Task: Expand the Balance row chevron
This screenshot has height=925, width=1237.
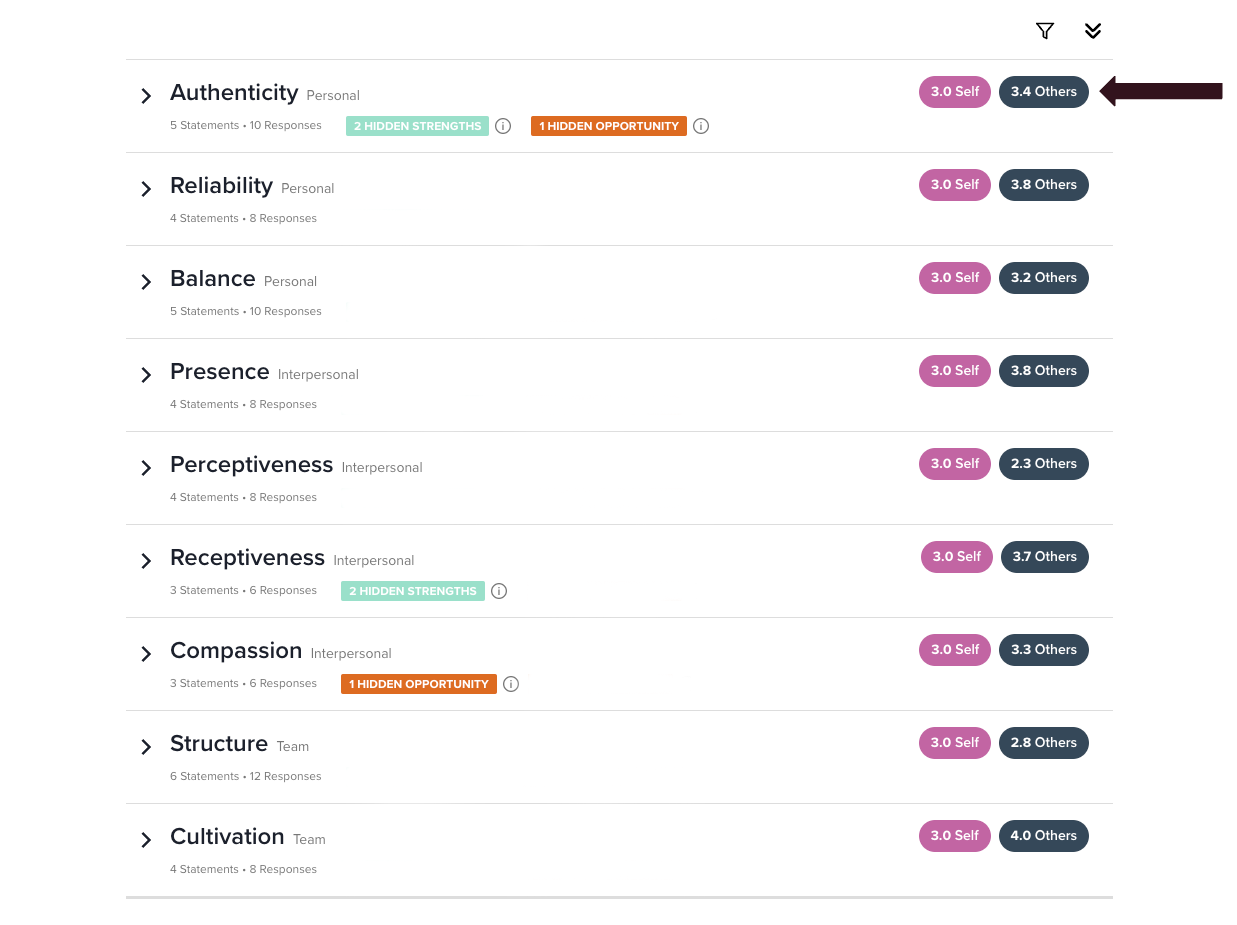Action: click(x=146, y=282)
